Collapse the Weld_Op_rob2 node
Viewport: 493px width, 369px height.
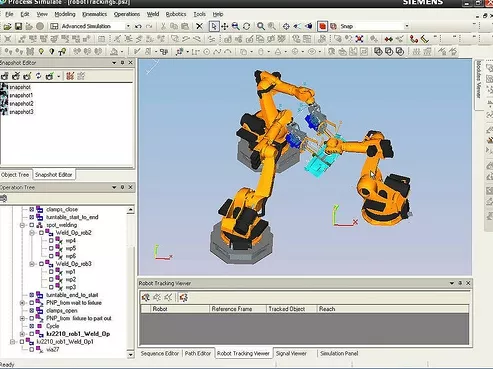coord(32,233)
